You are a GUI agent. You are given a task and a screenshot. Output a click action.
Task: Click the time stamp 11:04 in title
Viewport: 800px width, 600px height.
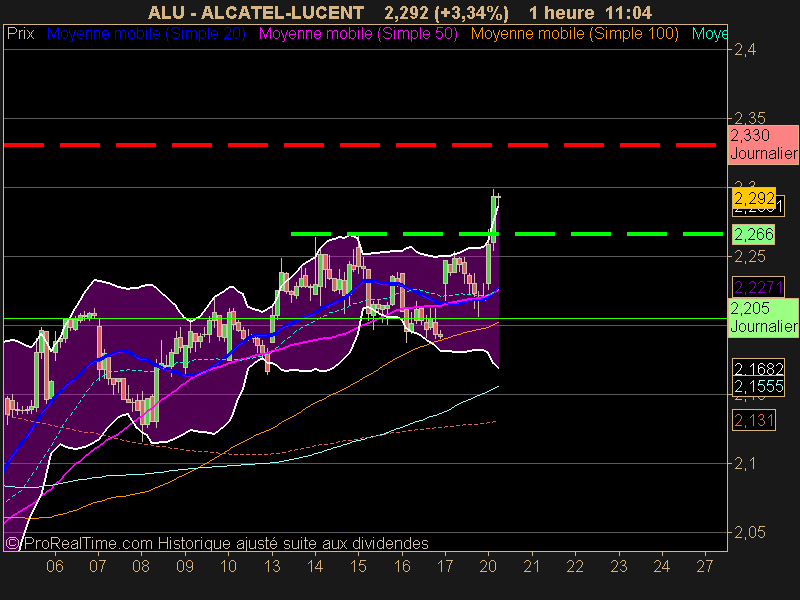629,13
